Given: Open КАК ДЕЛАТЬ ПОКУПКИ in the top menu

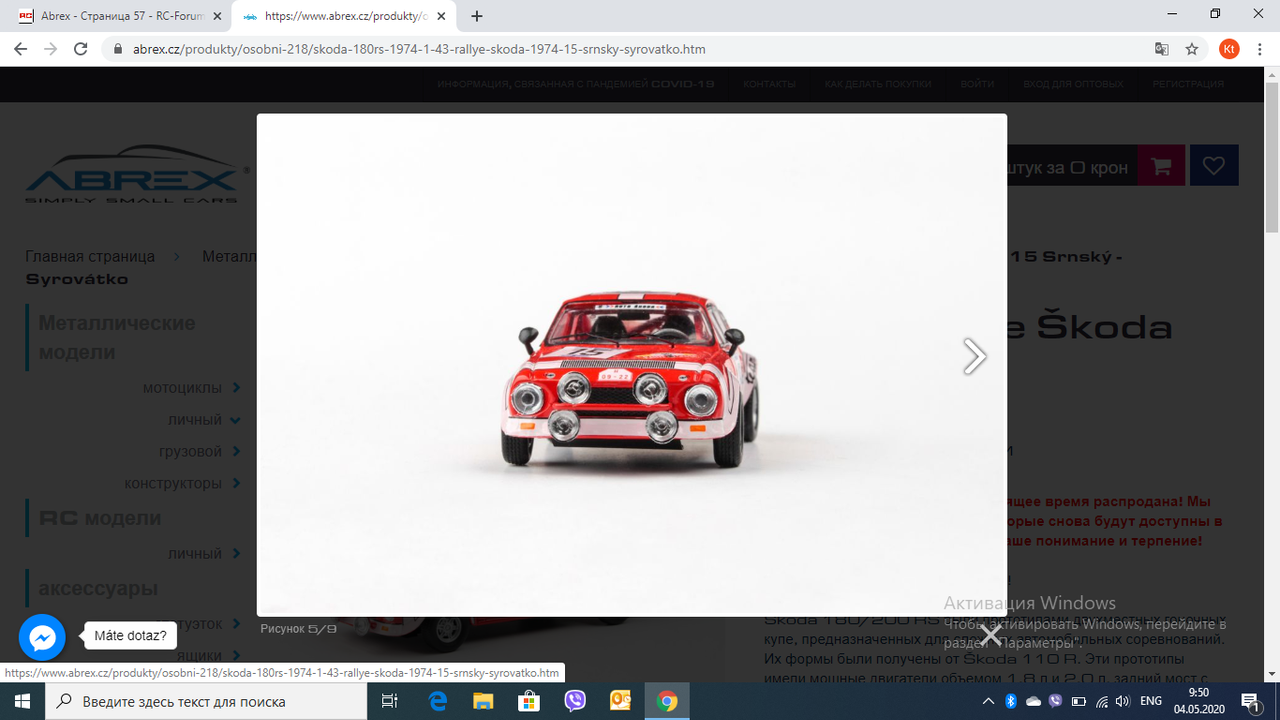Looking at the screenshot, I should tap(878, 84).
